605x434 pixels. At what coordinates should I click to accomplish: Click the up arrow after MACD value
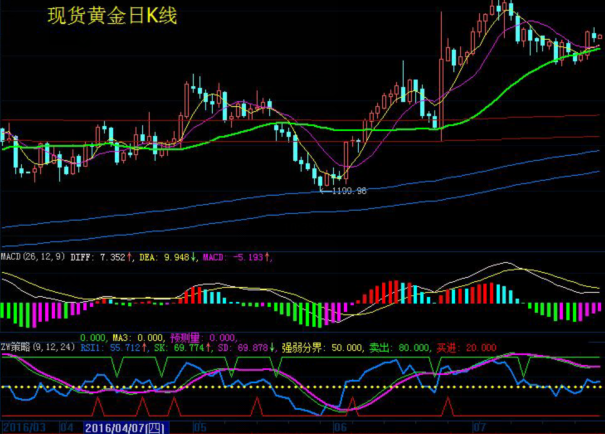(268, 257)
